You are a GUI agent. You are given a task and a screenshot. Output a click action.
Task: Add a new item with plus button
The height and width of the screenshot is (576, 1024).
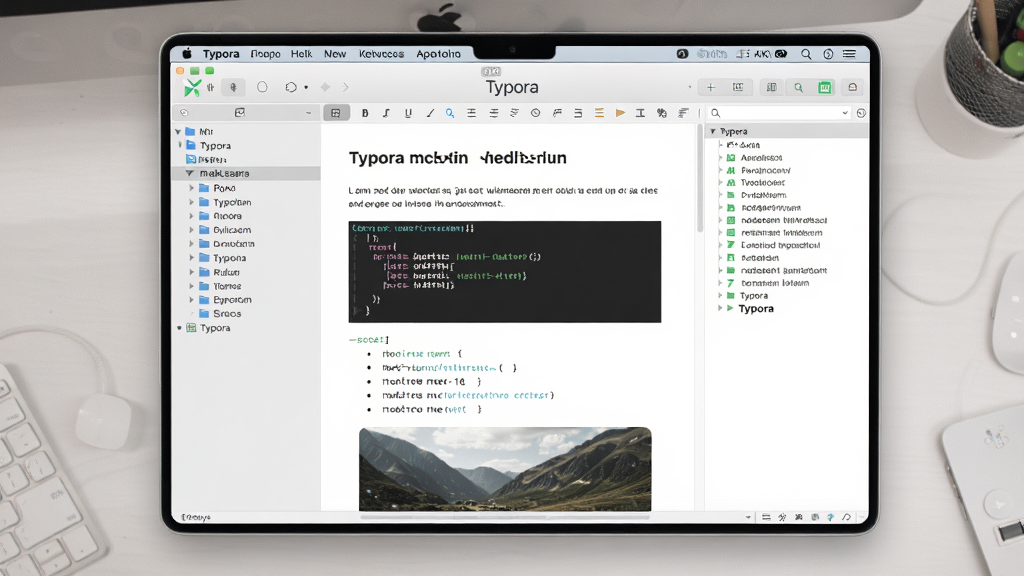tap(711, 88)
